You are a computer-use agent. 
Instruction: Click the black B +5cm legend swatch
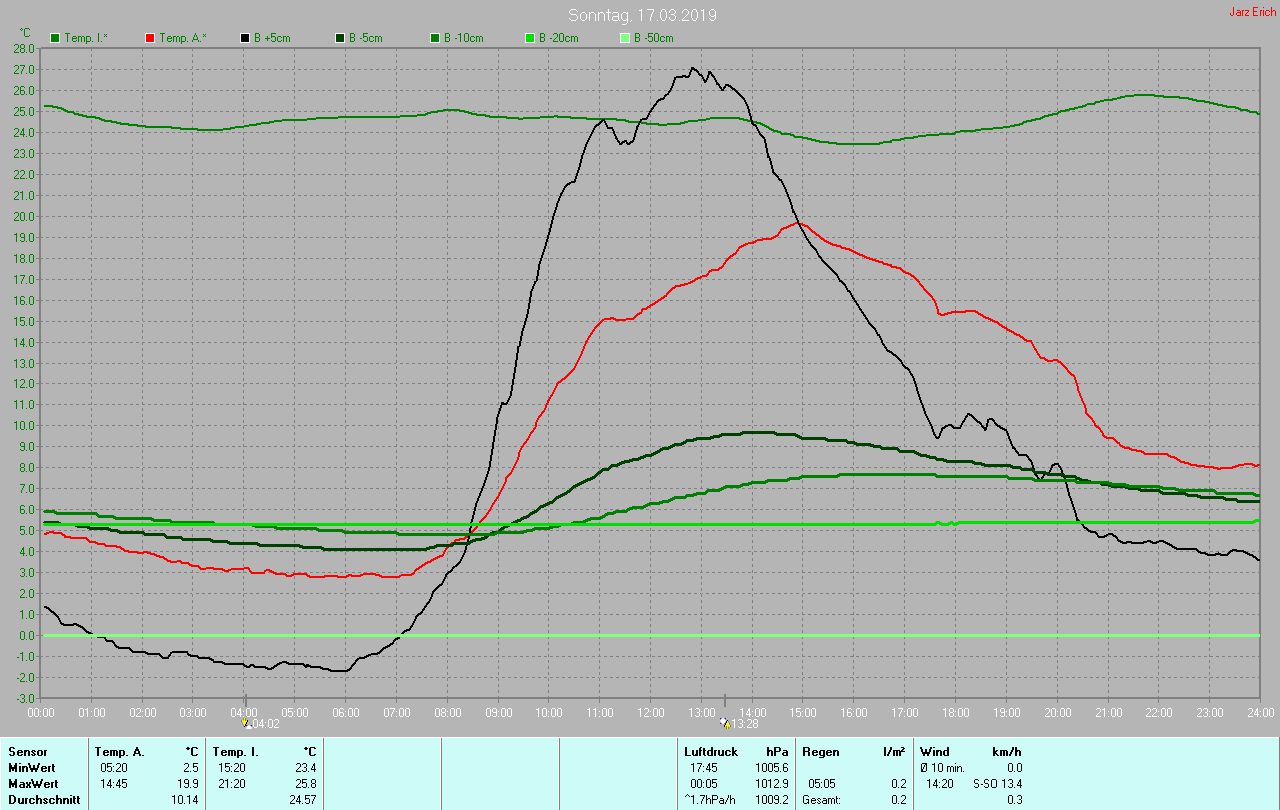pos(245,38)
